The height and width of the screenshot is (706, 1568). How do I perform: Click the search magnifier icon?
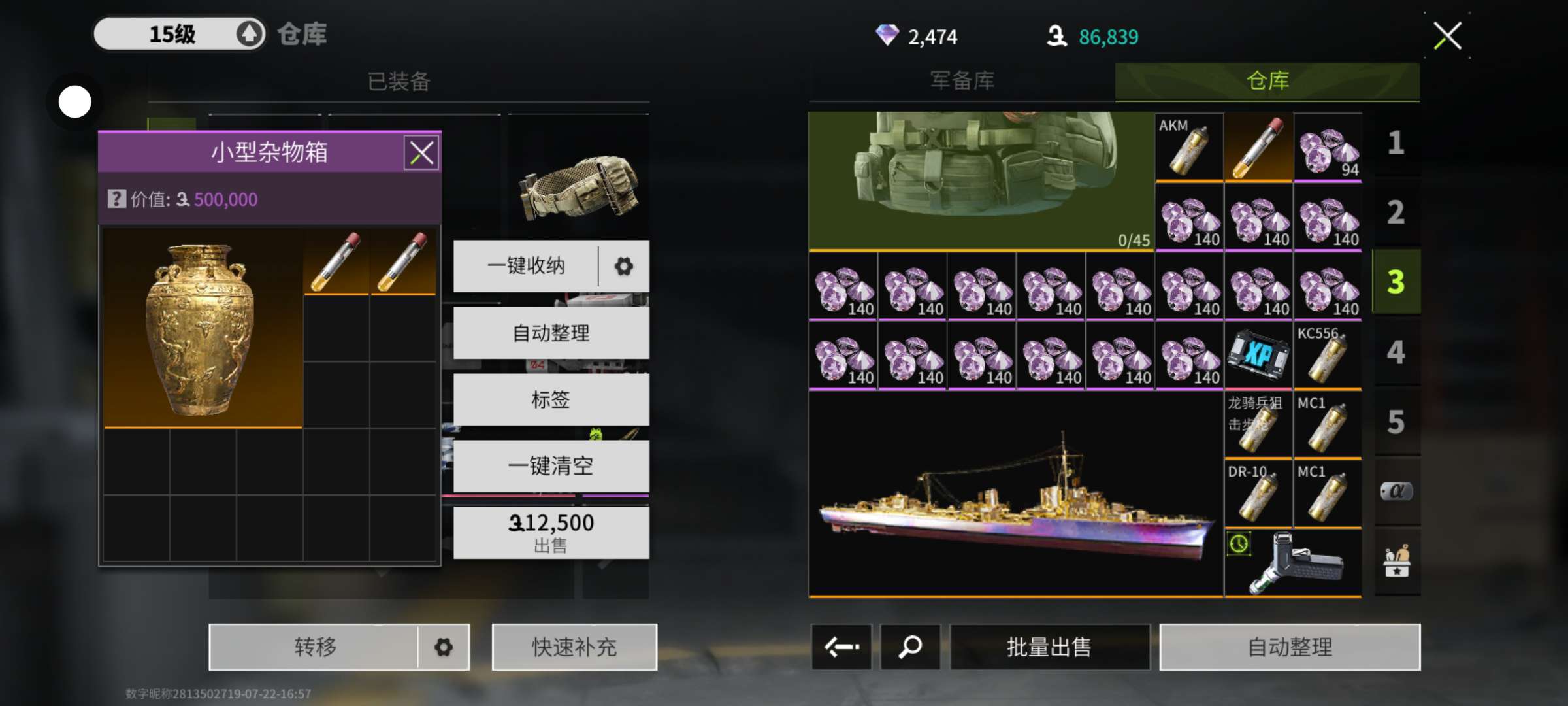[x=910, y=647]
